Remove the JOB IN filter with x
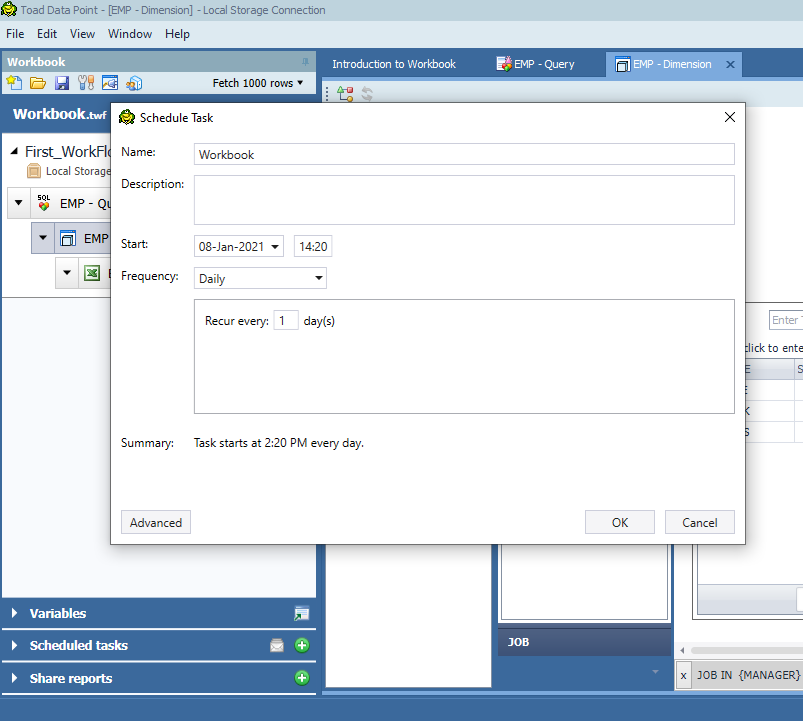This screenshot has height=721, width=803. click(x=683, y=675)
